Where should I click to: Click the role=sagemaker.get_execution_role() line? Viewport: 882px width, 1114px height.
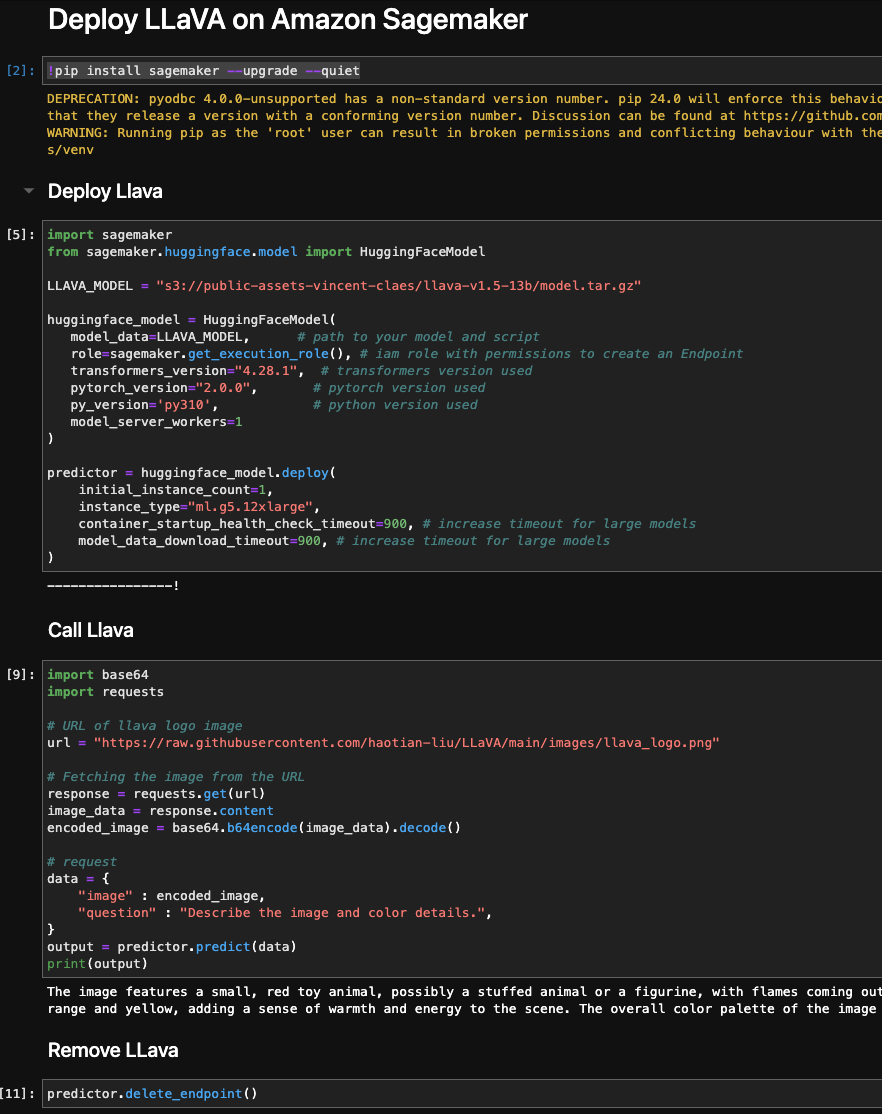tap(407, 354)
